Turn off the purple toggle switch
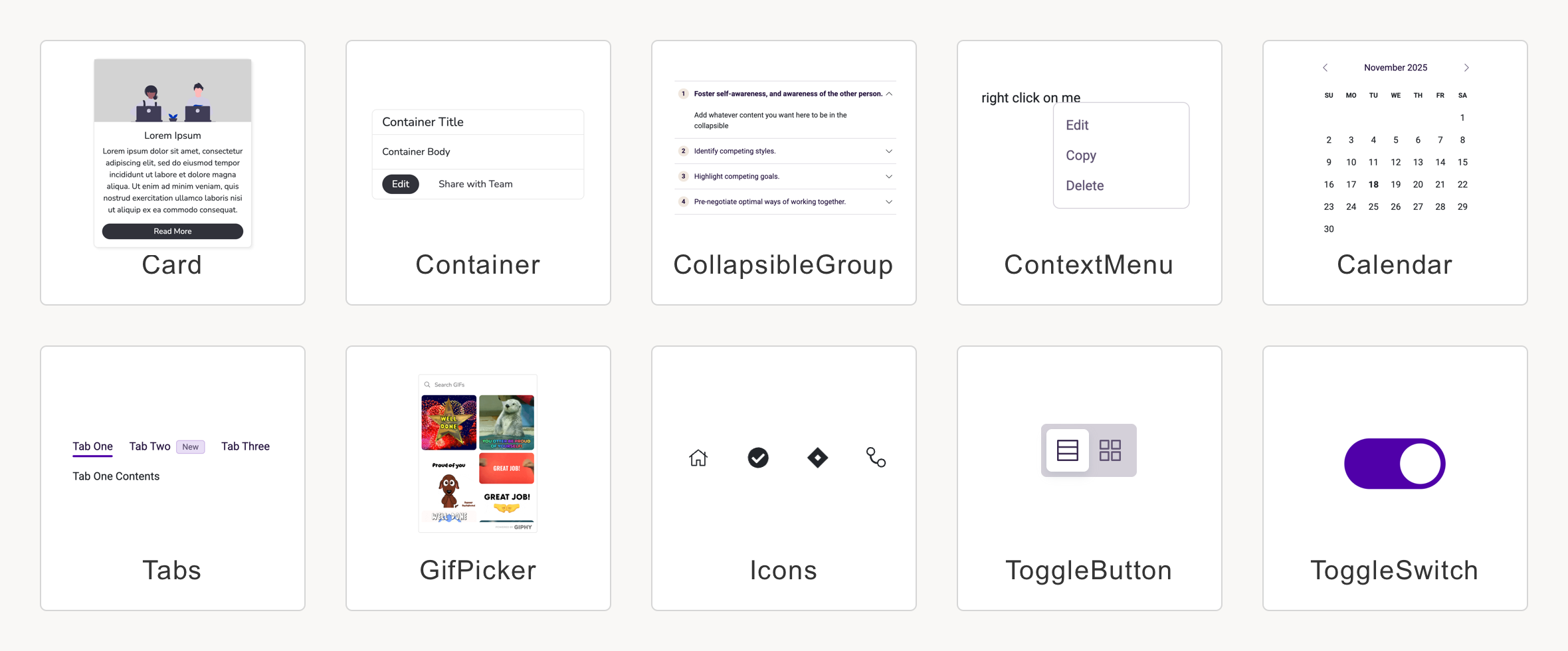This screenshot has height=651, width=1568. point(1394,464)
